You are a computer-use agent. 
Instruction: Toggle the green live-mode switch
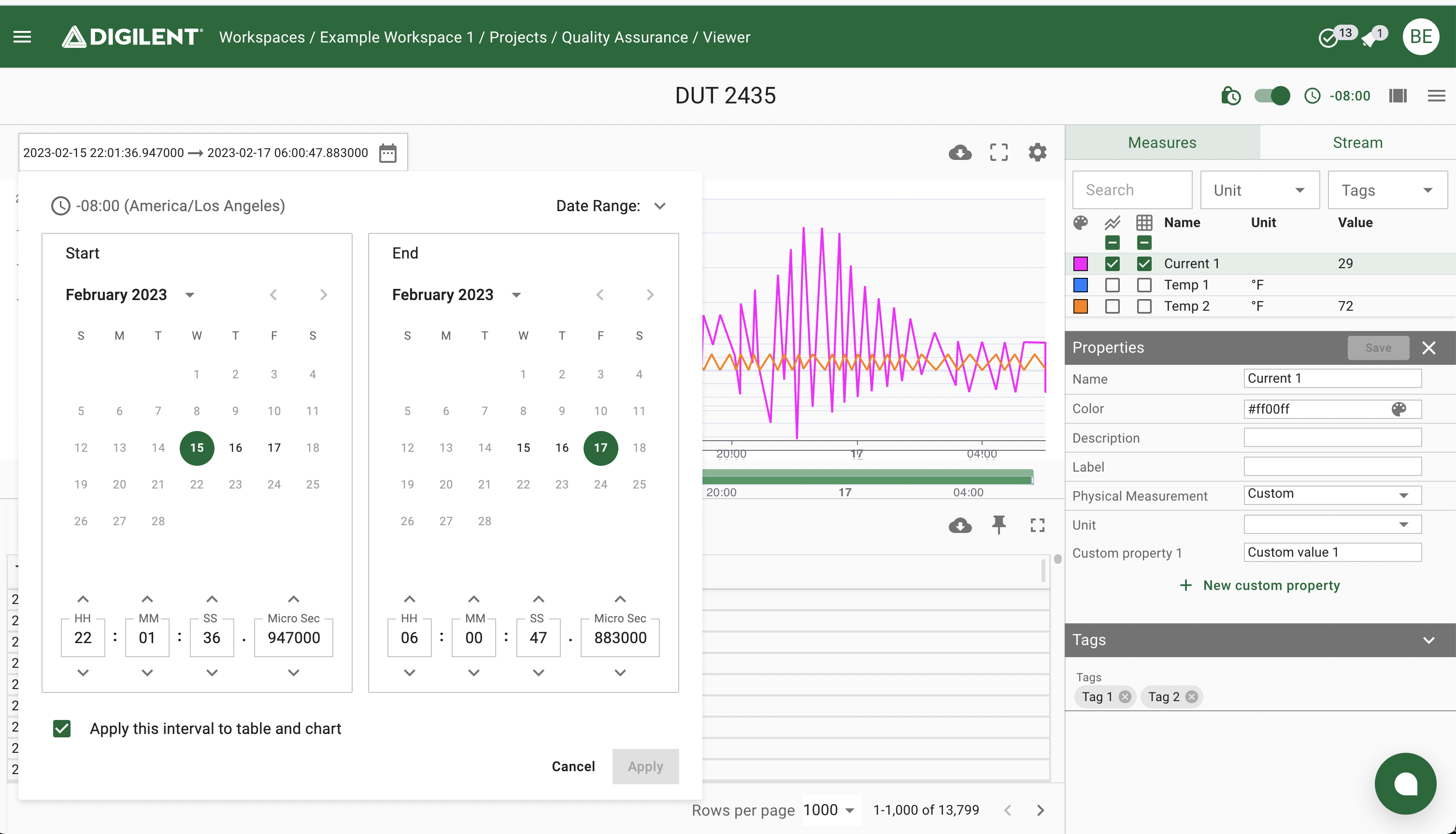[1272, 96]
